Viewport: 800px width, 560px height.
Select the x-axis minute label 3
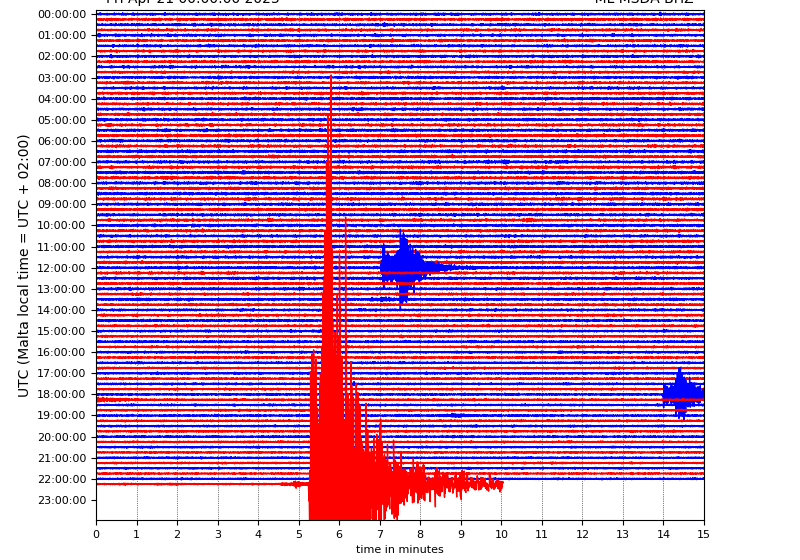218,534
